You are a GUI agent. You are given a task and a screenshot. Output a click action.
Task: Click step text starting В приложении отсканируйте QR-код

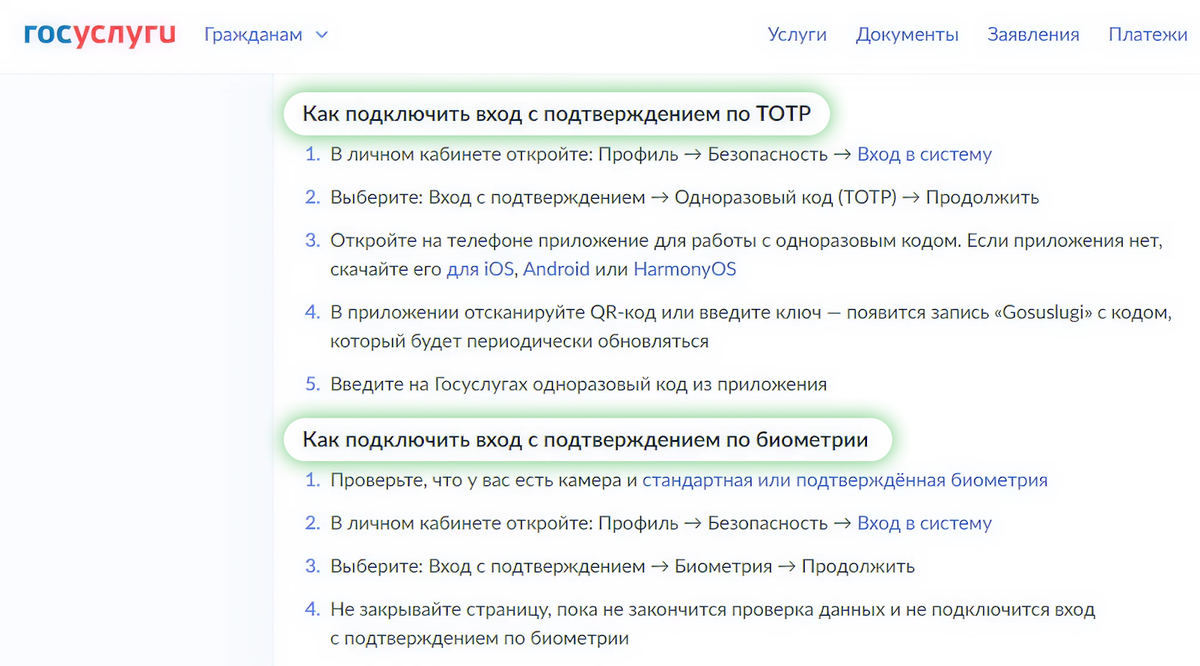[x=750, y=327]
